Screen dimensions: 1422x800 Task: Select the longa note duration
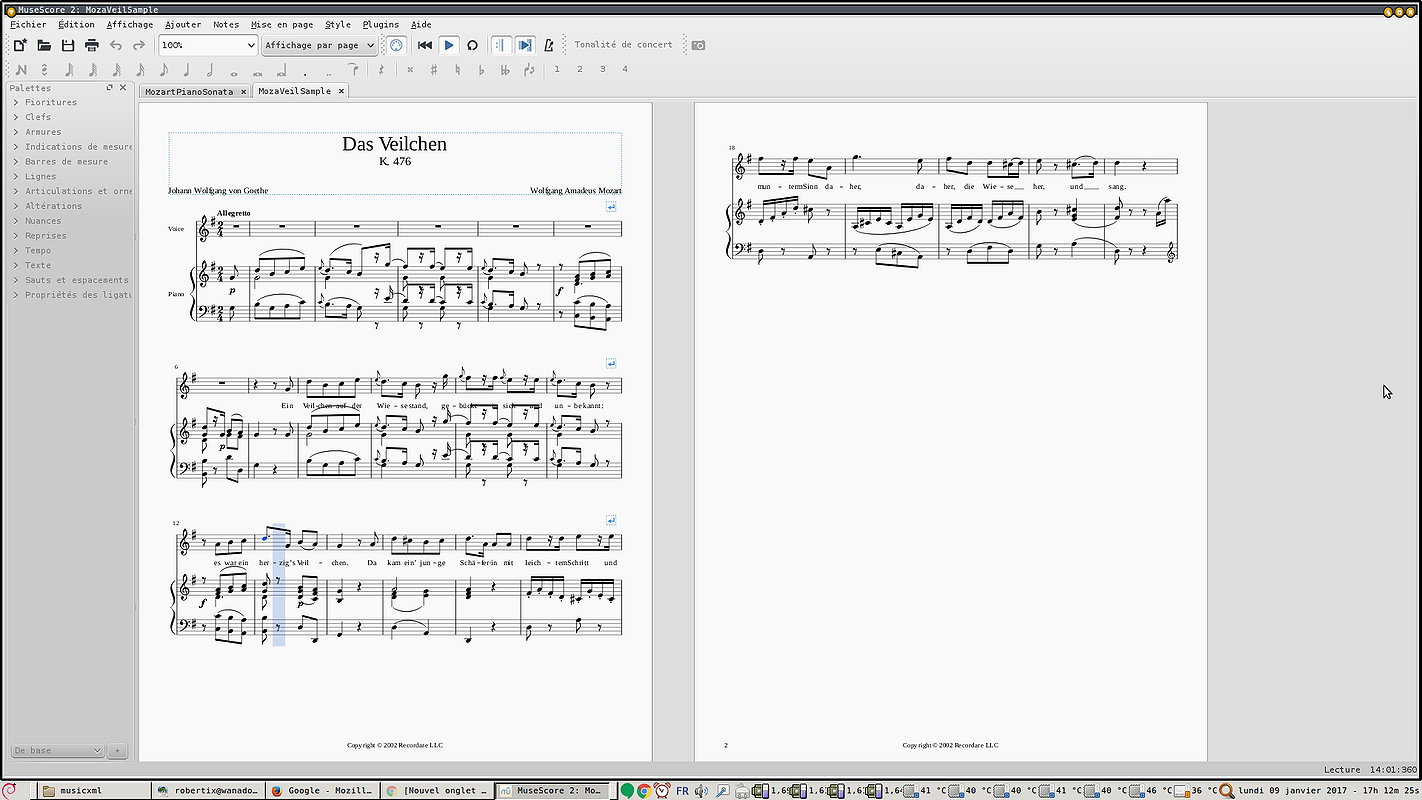[x=282, y=70]
